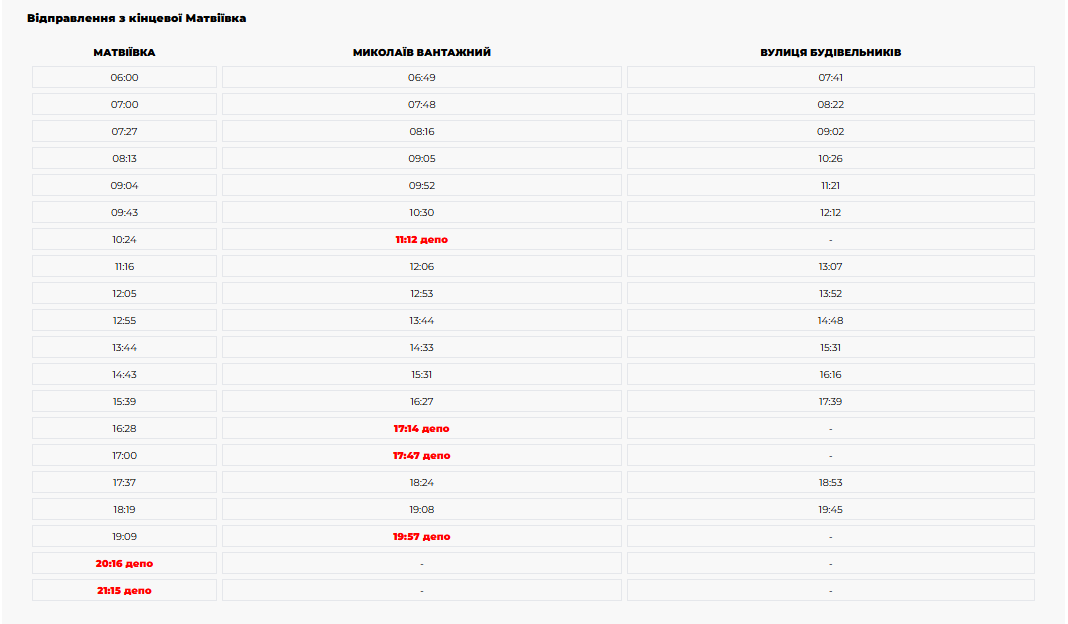1068x624 pixels.
Task: Select the 14:43 Матвіївка departure time
Action: 124,375
